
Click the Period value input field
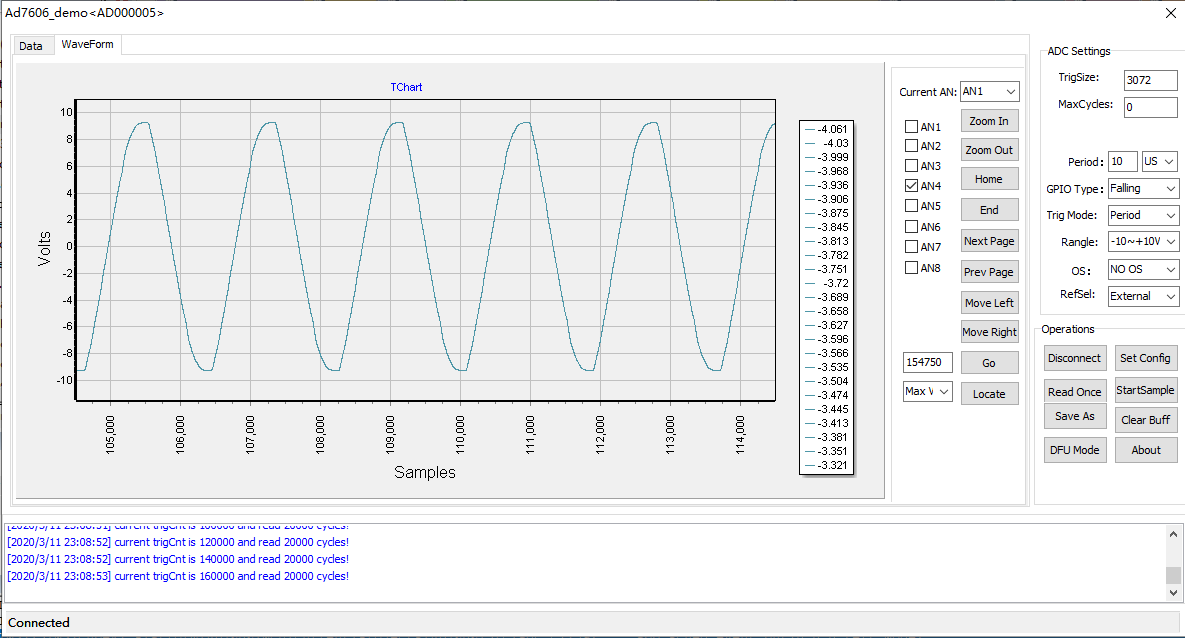coord(1122,162)
